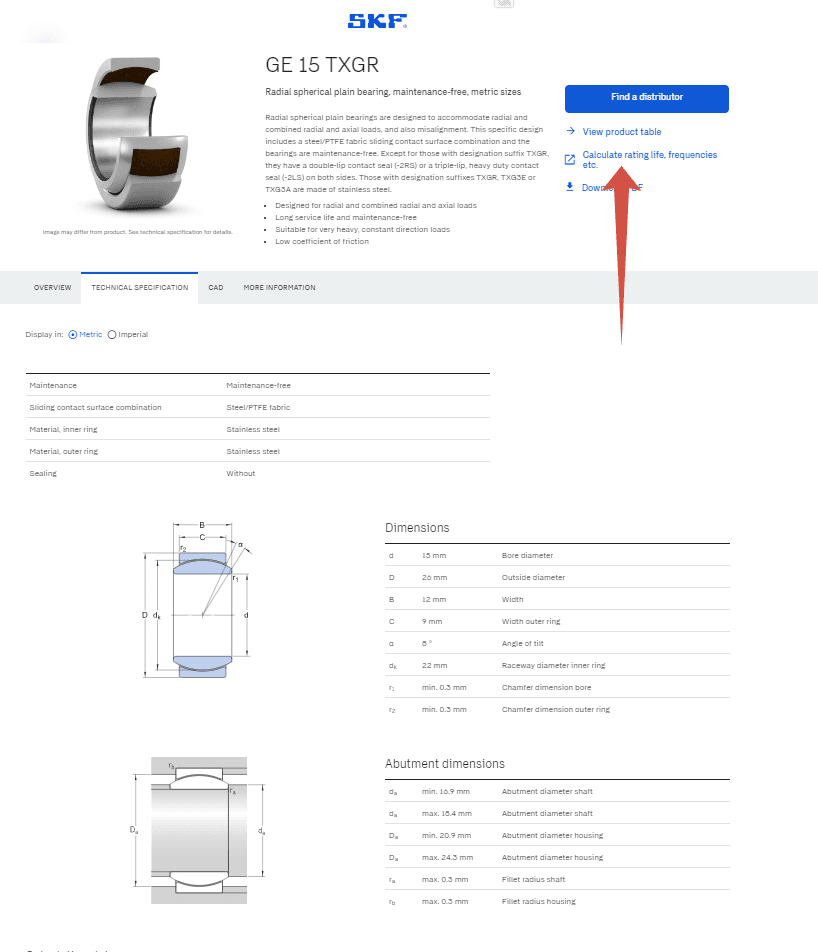Open the Overview tab
818x952 pixels.
(x=52, y=288)
